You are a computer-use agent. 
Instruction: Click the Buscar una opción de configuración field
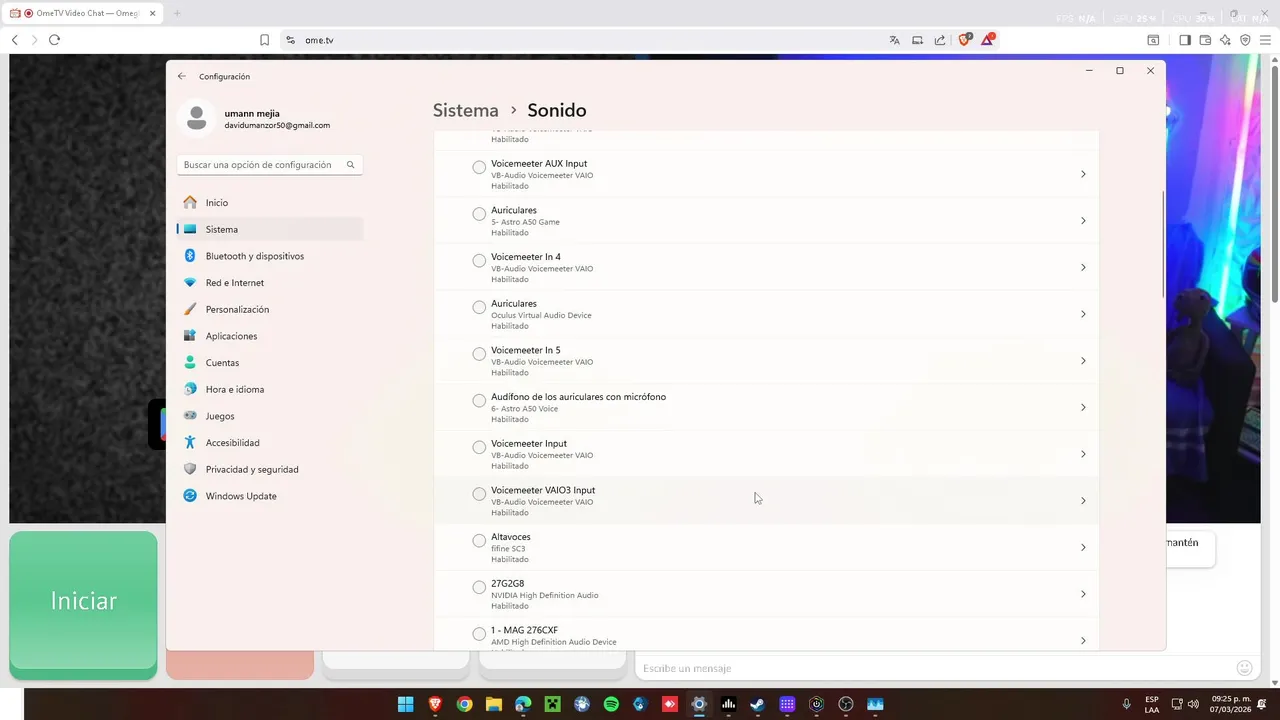pyautogui.click(x=270, y=165)
